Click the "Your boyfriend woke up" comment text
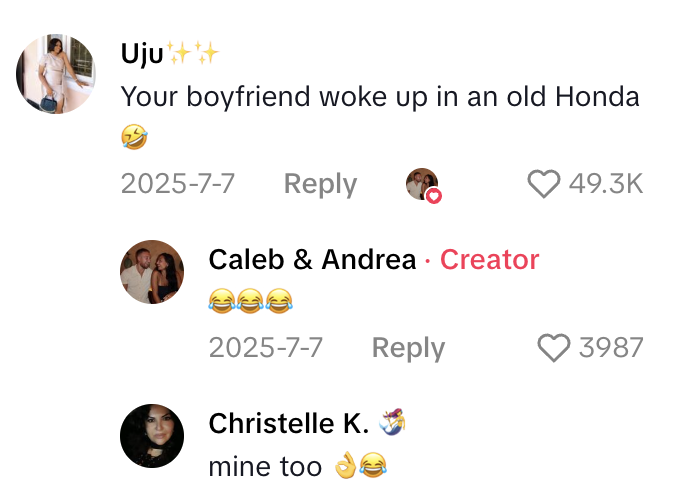 379,97
